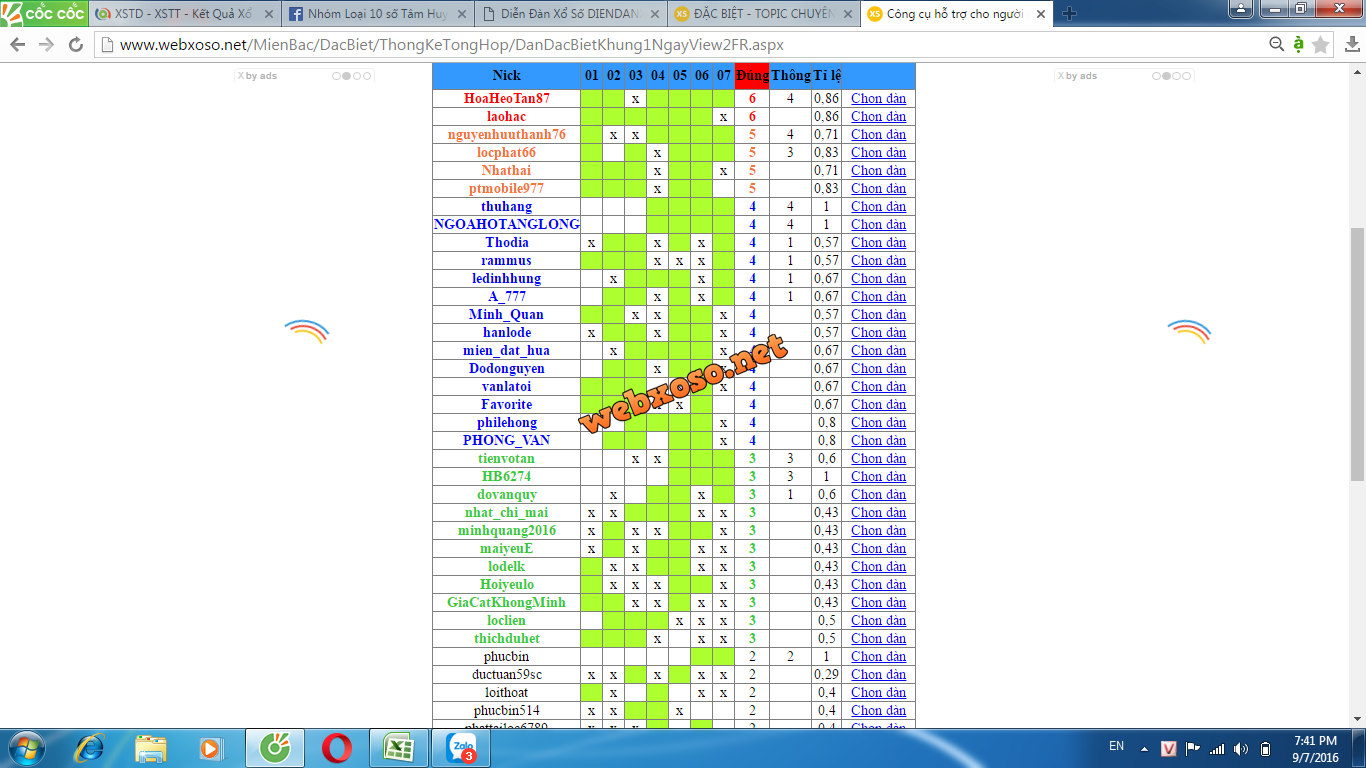The width and height of the screenshot is (1366, 768).
Task: Open the network signal tray icon
Action: pos(1217,748)
